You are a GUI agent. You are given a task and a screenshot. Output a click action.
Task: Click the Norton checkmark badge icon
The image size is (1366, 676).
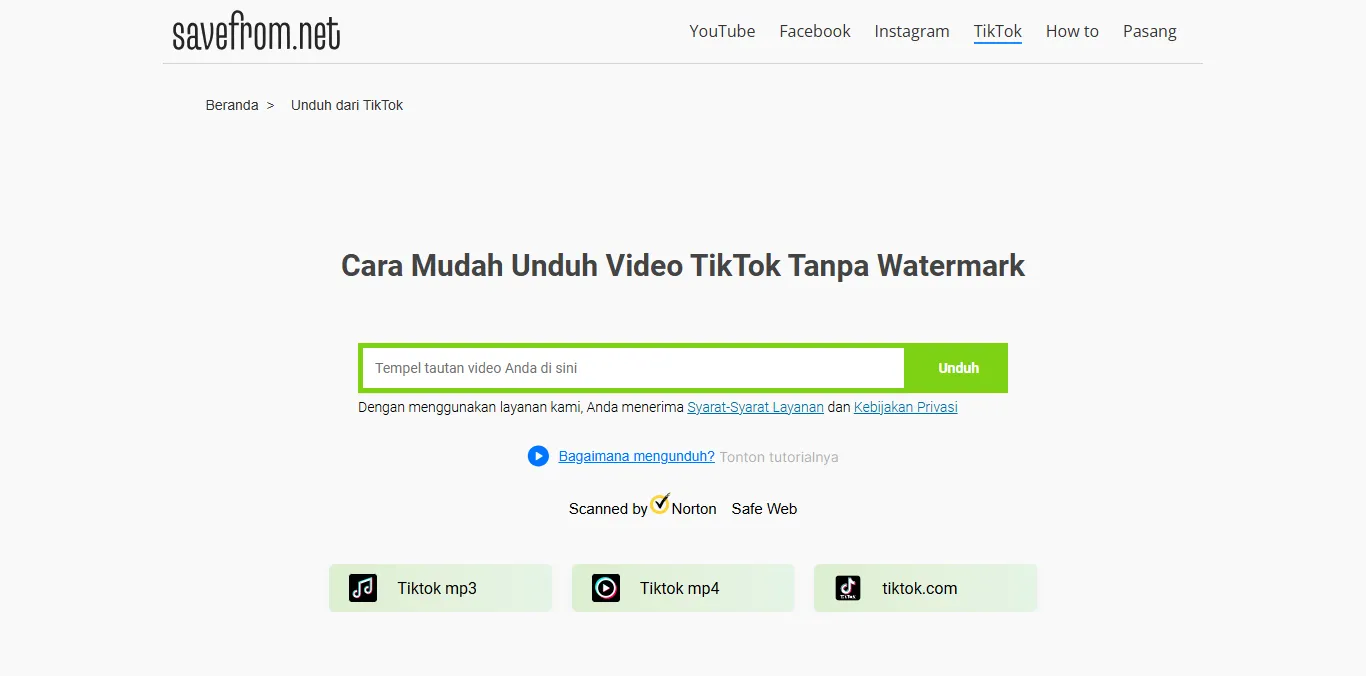[660, 504]
